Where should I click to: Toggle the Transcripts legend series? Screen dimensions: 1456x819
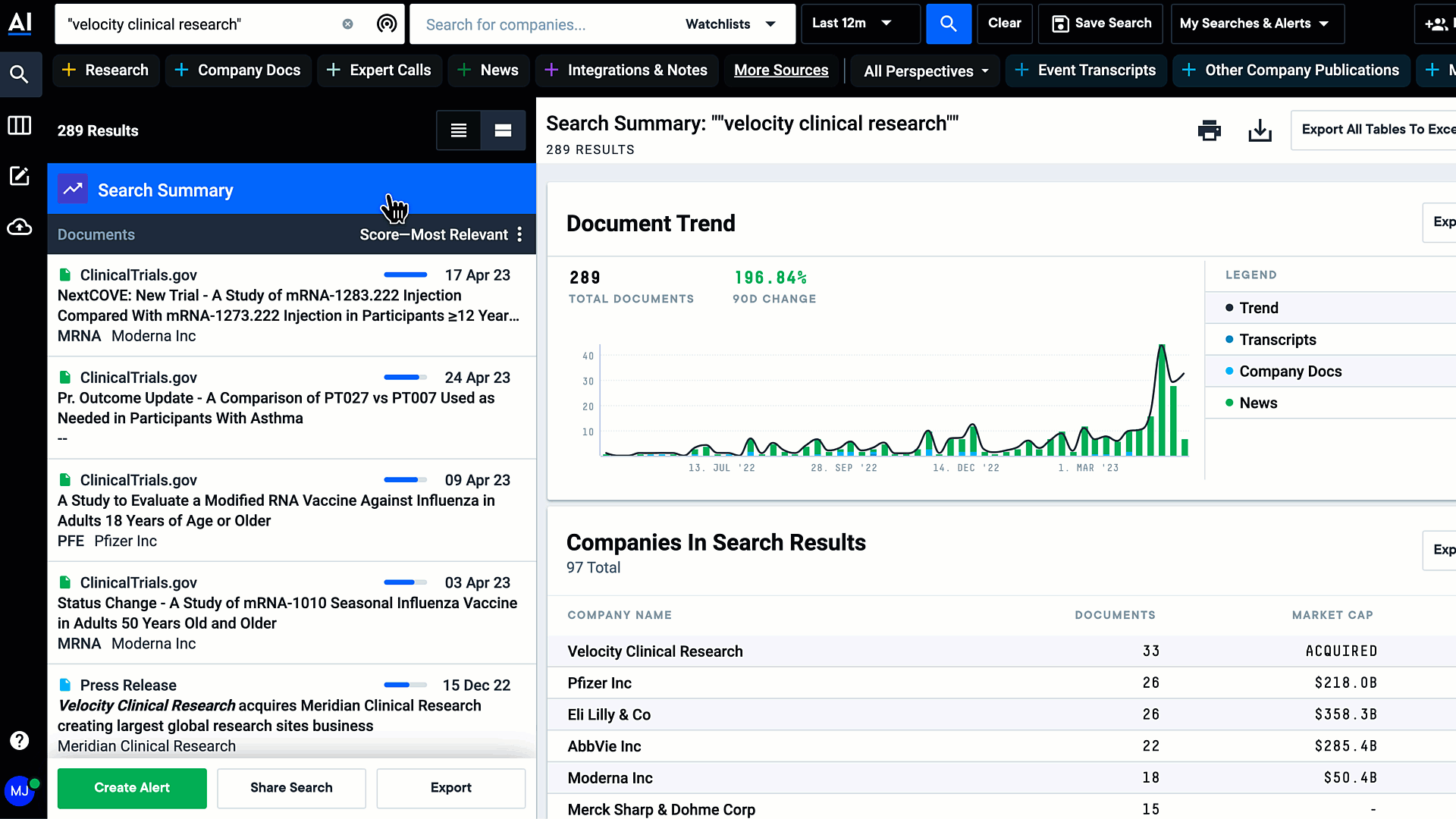point(1270,340)
